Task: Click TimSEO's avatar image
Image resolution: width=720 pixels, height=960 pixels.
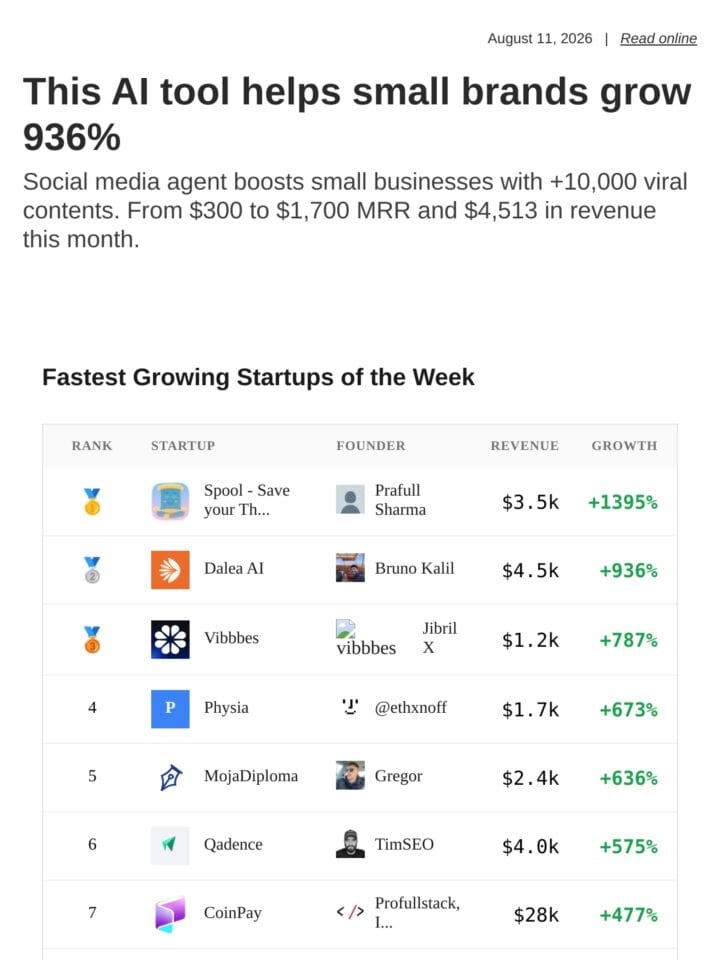Action: pos(350,844)
